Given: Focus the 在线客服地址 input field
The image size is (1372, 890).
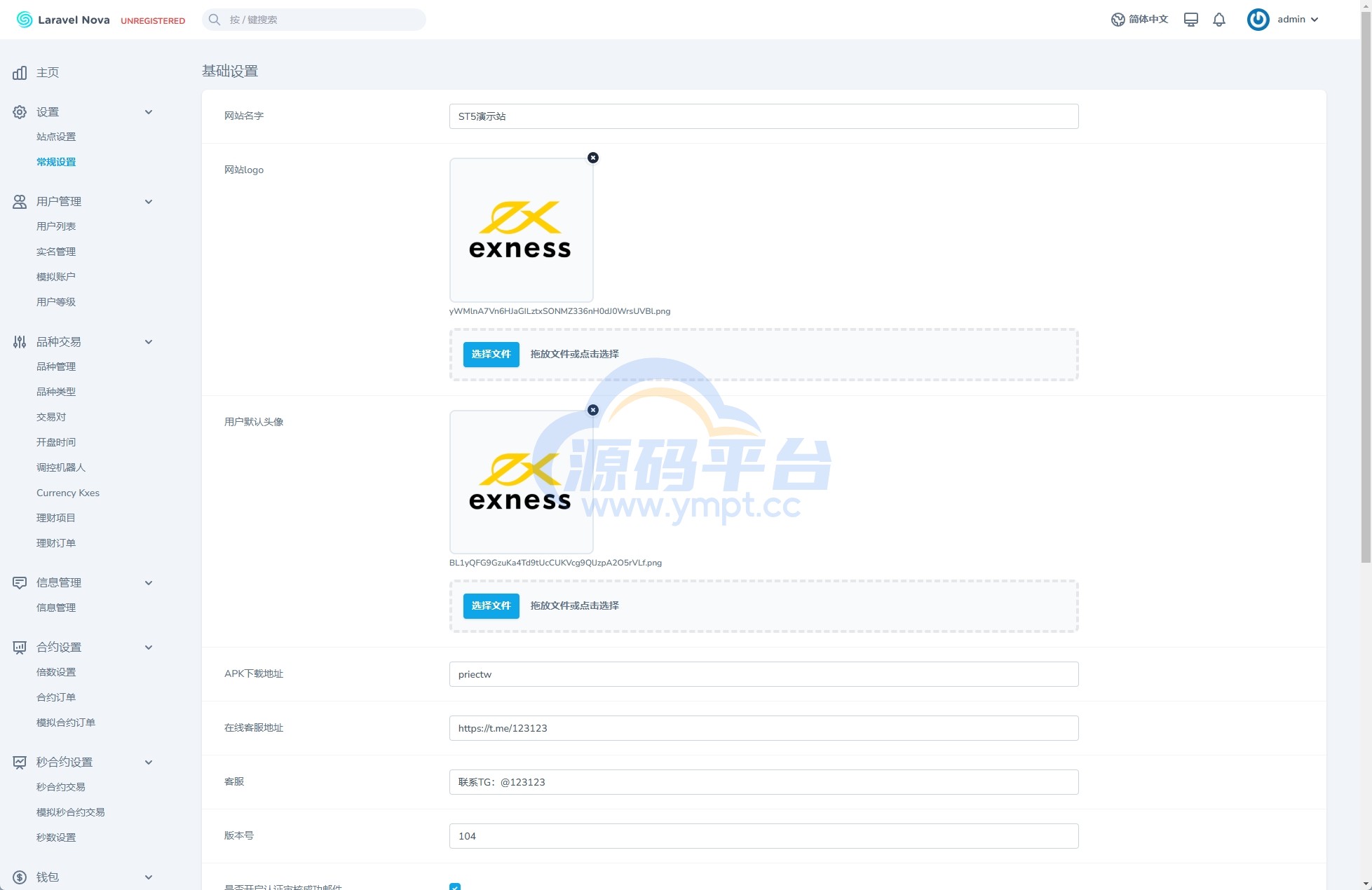Looking at the screenshot, I should [763, 728].
